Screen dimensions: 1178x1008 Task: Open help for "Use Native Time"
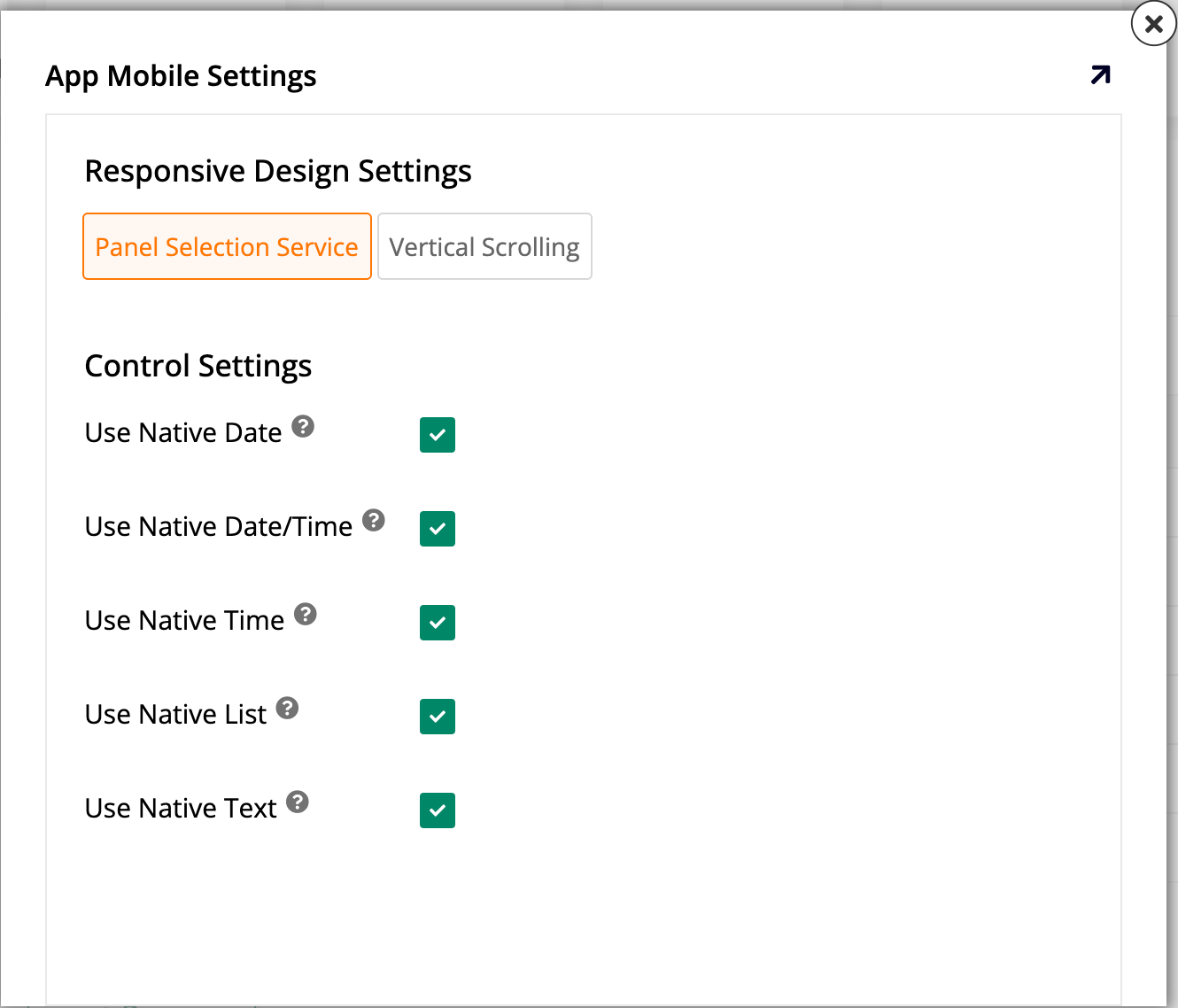(x=306, y=614)
